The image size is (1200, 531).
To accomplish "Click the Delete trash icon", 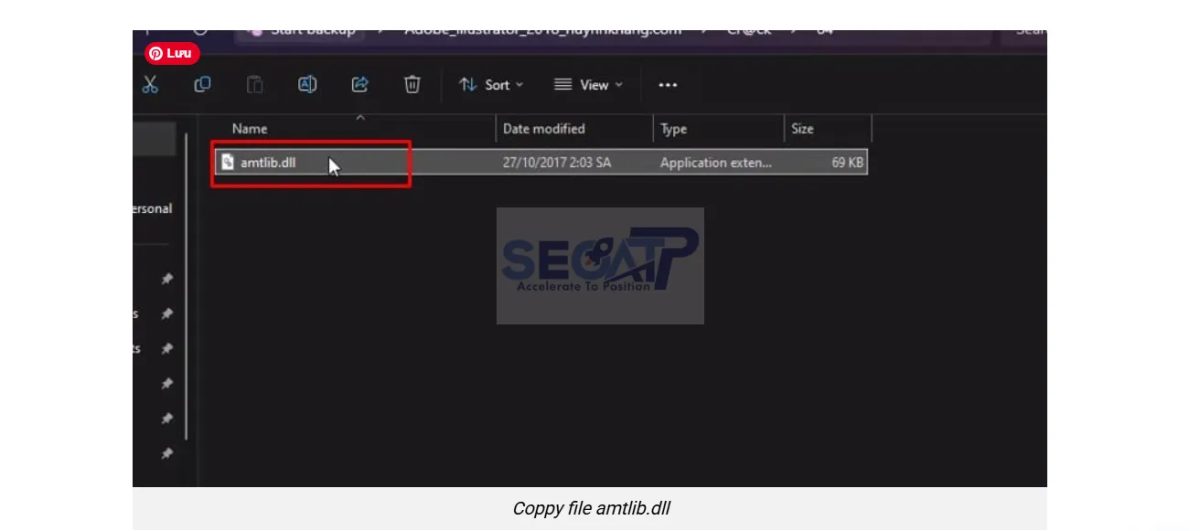I will (x=412, y=85).
